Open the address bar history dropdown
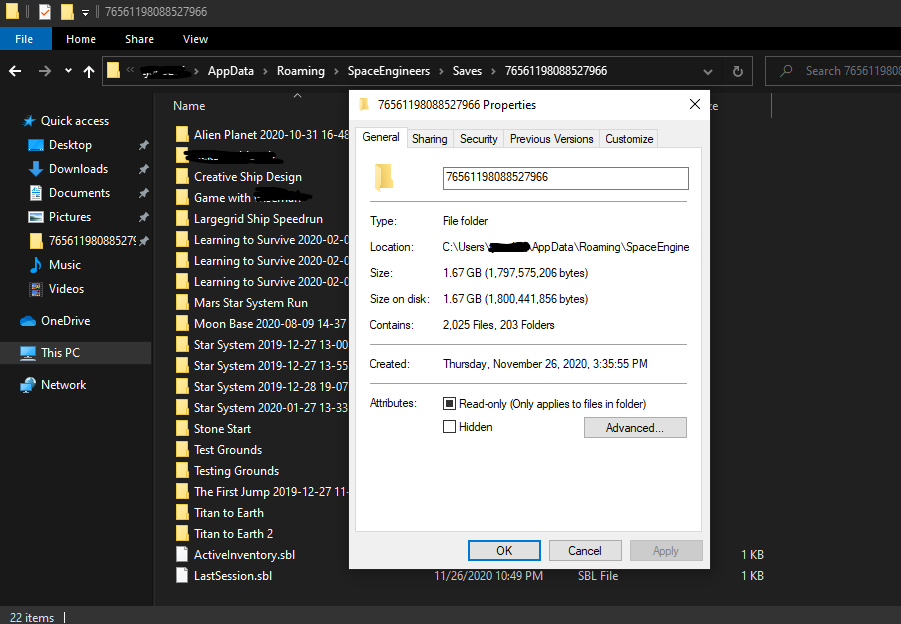The image size is (901, 624). click(708, 71)
